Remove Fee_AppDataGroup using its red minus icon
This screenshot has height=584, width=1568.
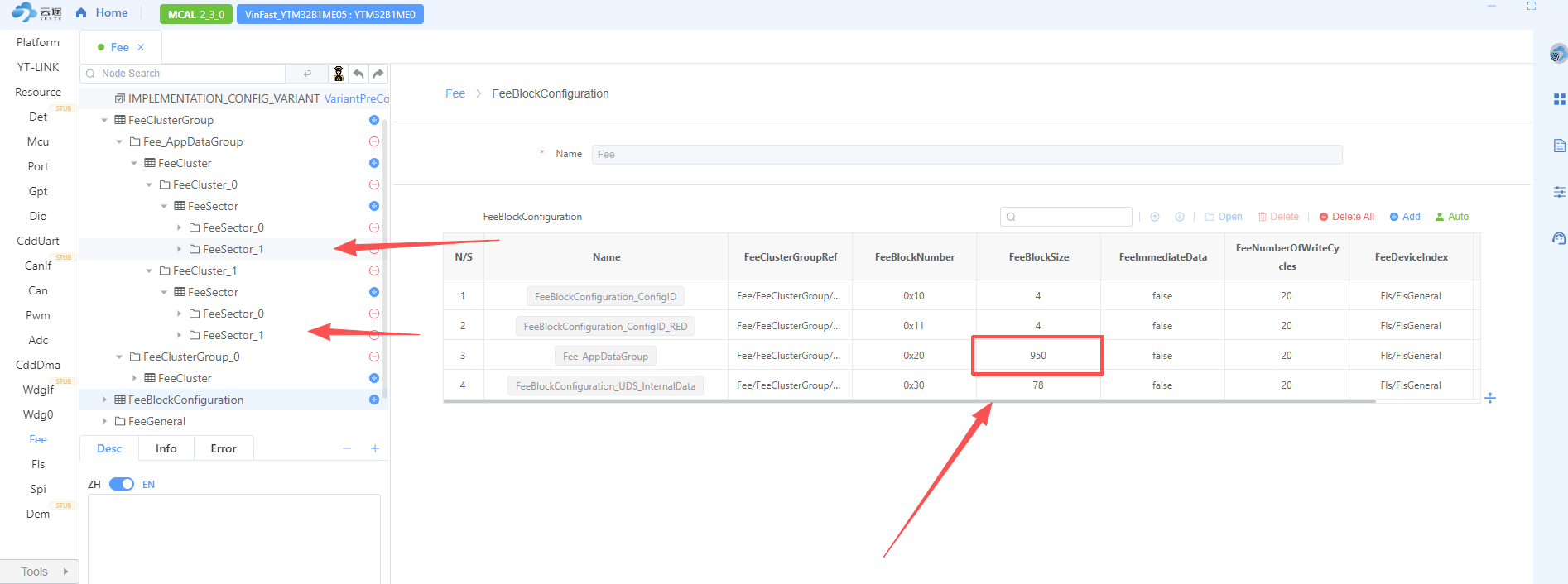coord(374,141)
